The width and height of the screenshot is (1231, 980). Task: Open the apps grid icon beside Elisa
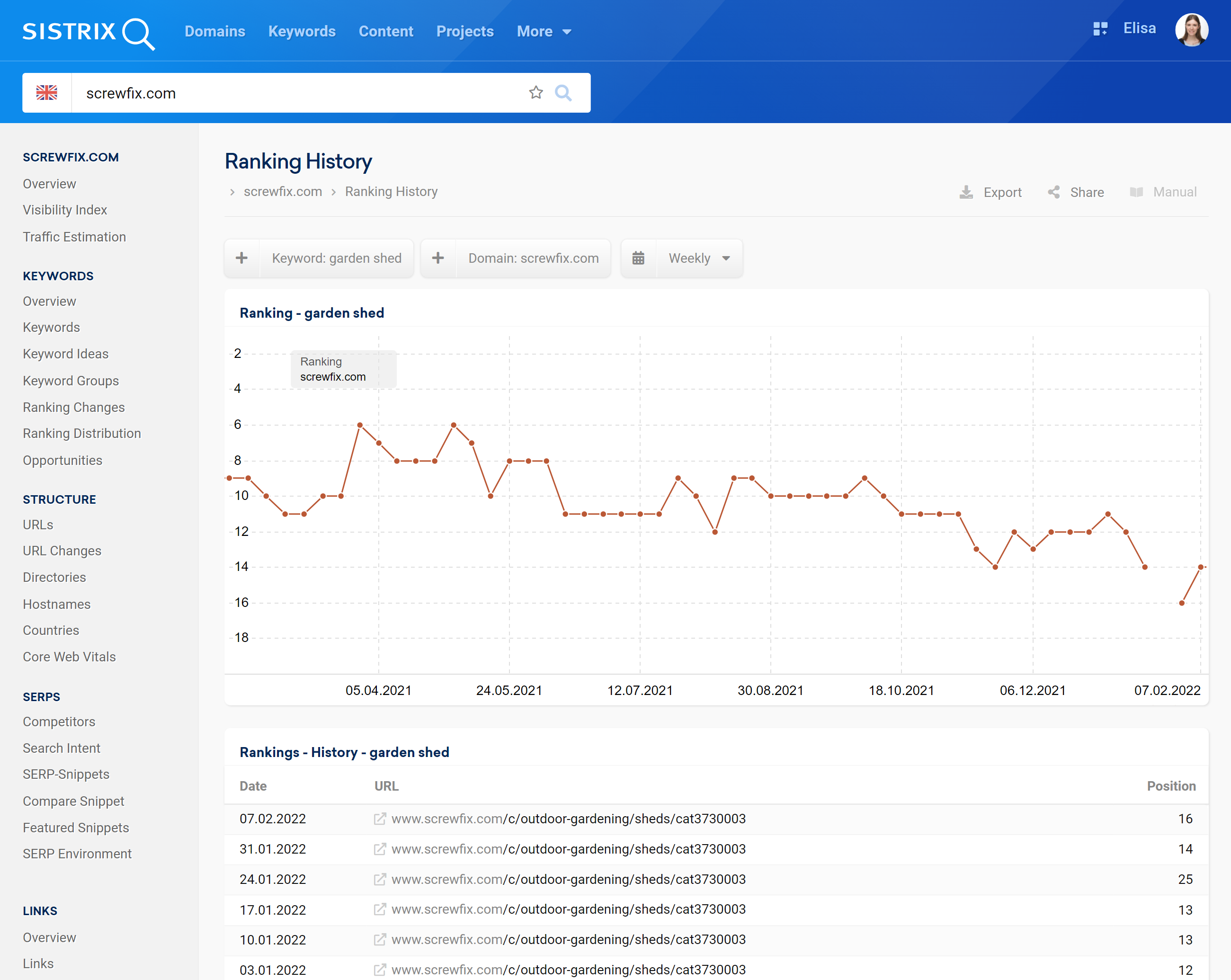pyautogui.click(x=1100, y=29)
